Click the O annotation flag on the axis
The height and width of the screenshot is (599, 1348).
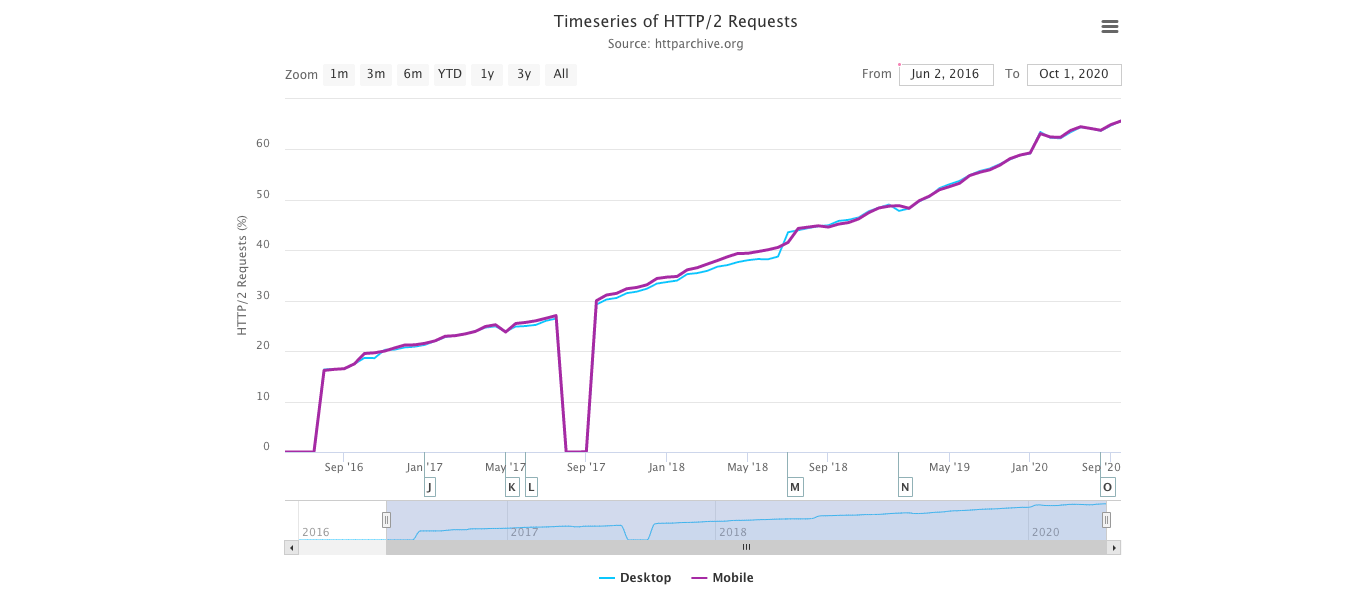click(x=1107, y=487)
